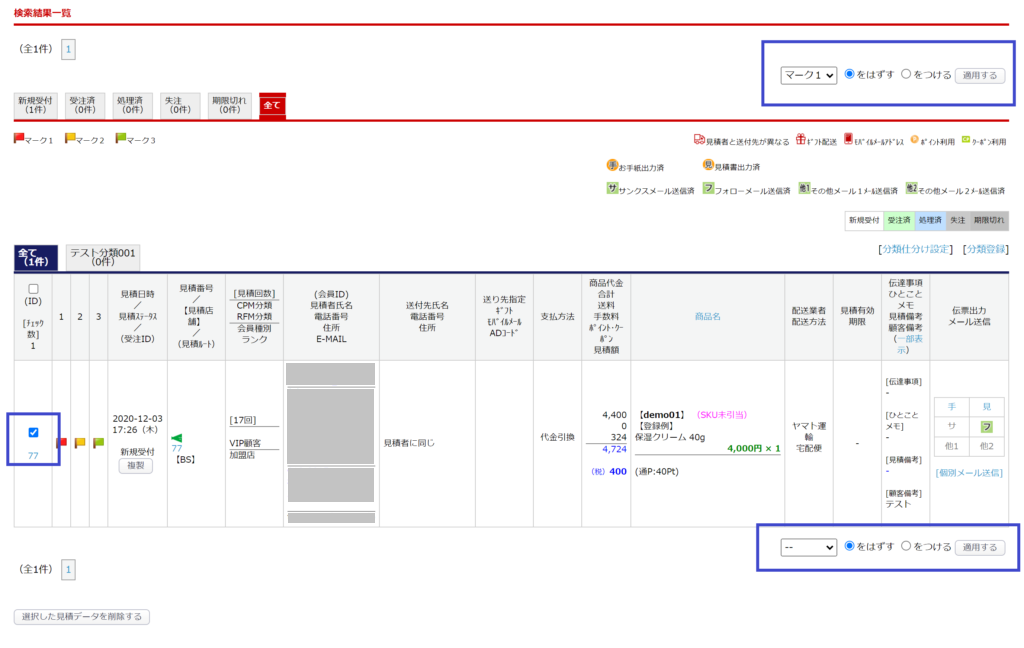1024x648 pixels.
Task: Click the 見 cell in row 77's output grid
Action: 987,407
